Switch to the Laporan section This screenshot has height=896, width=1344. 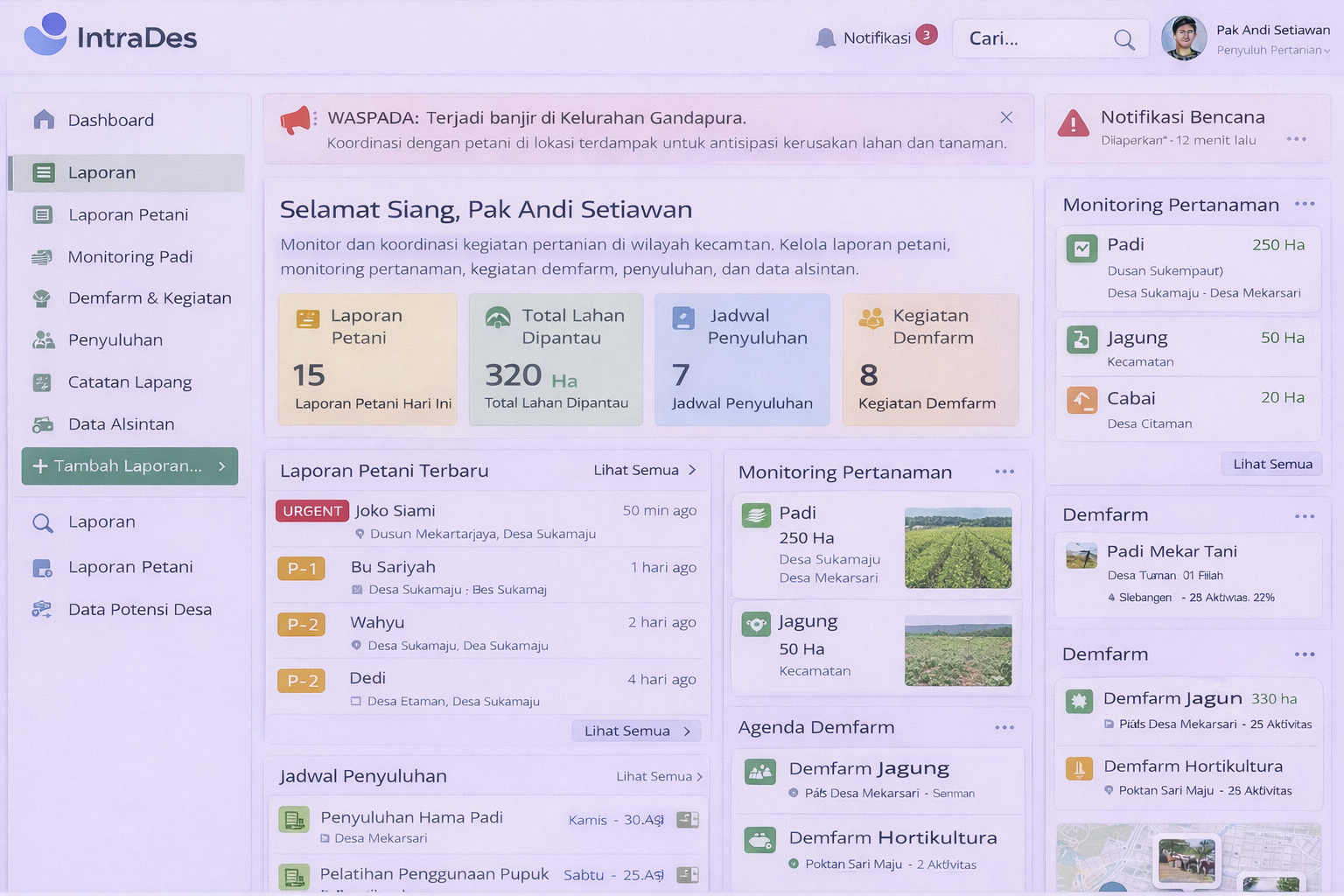[102, 172]
